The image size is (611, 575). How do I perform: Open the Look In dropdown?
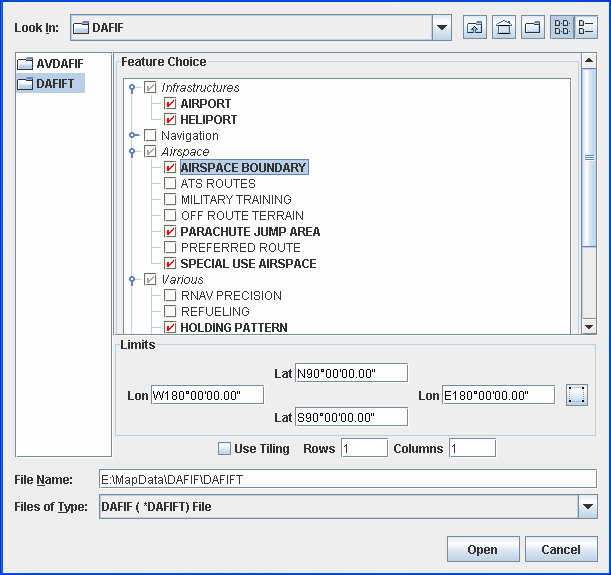(x=442, y=28)
